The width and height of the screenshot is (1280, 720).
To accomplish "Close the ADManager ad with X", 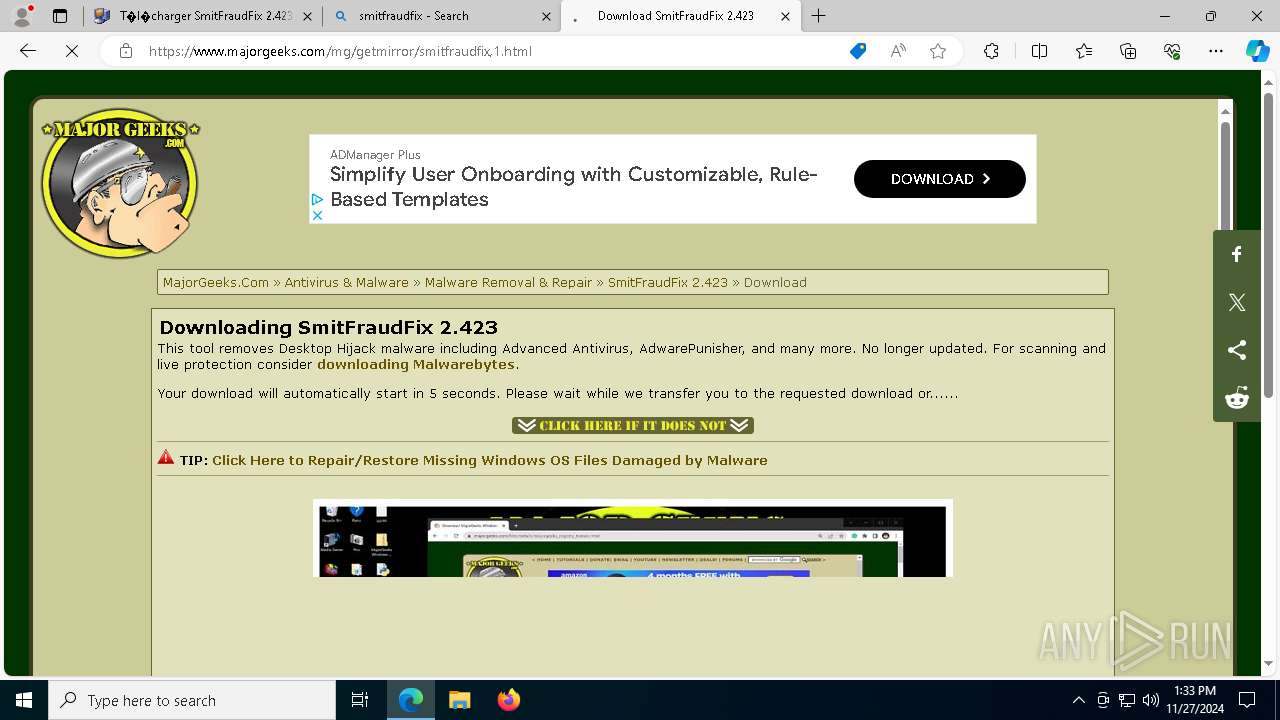I will [x=317, y=215].
